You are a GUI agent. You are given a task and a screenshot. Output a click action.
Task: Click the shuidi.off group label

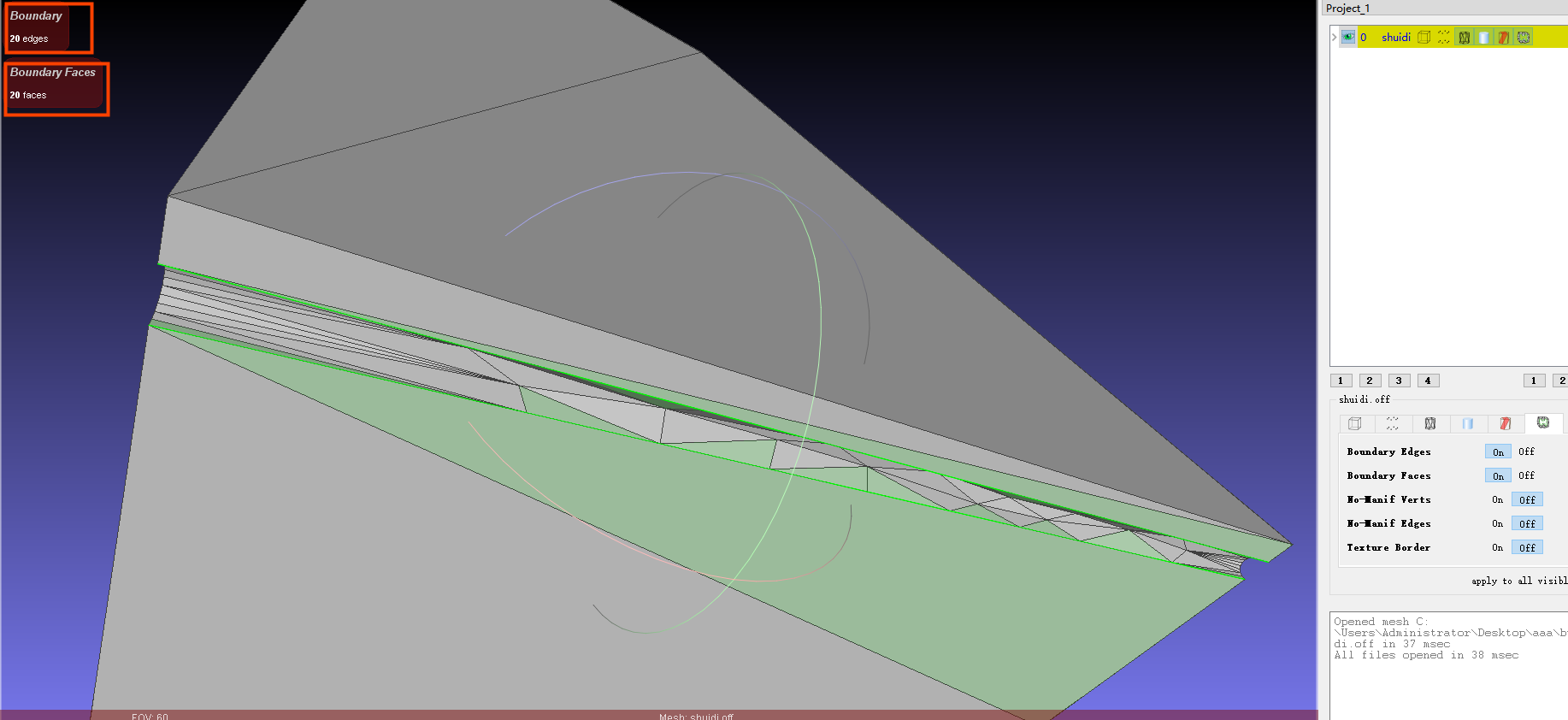pos(1365,399)
